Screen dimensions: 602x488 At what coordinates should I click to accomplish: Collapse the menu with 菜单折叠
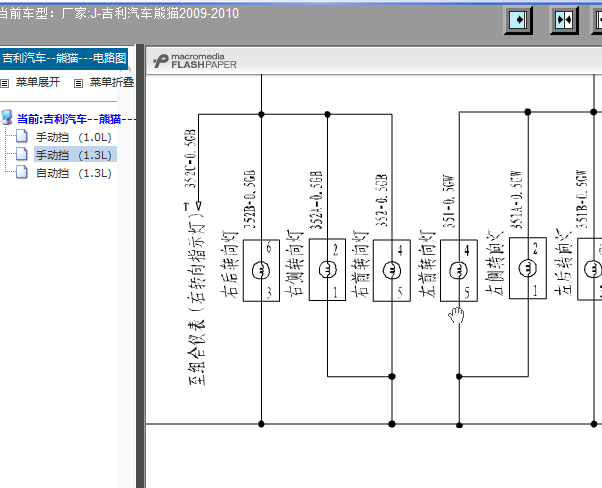(x=112, y=82)
